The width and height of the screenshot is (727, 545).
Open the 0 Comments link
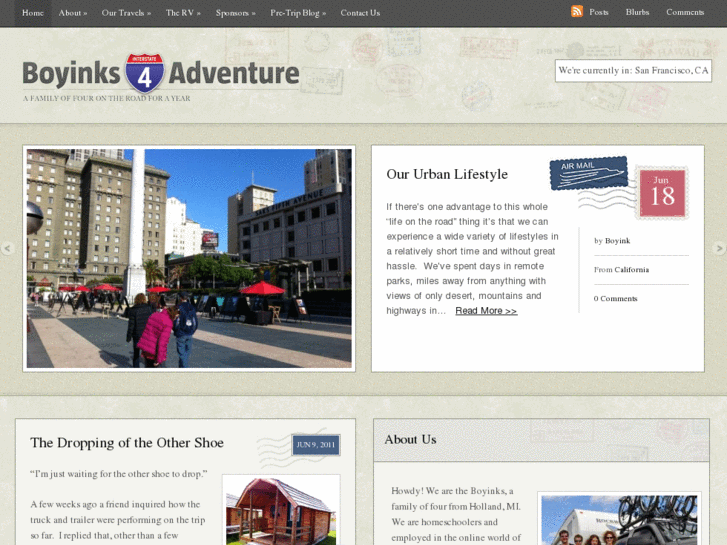click(x=615, y=299)
